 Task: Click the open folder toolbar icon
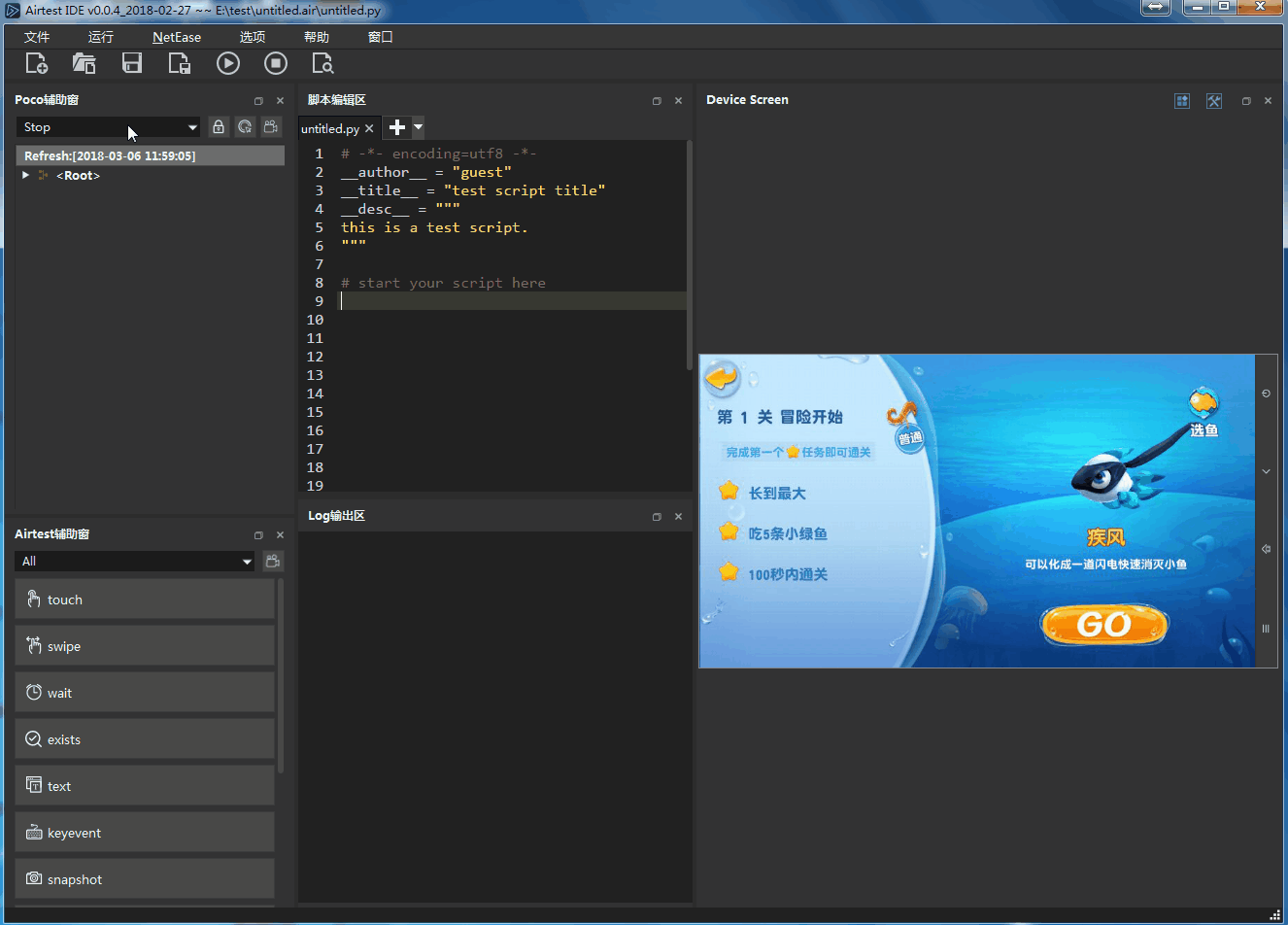pyautogui.click(x=84, y=63)
